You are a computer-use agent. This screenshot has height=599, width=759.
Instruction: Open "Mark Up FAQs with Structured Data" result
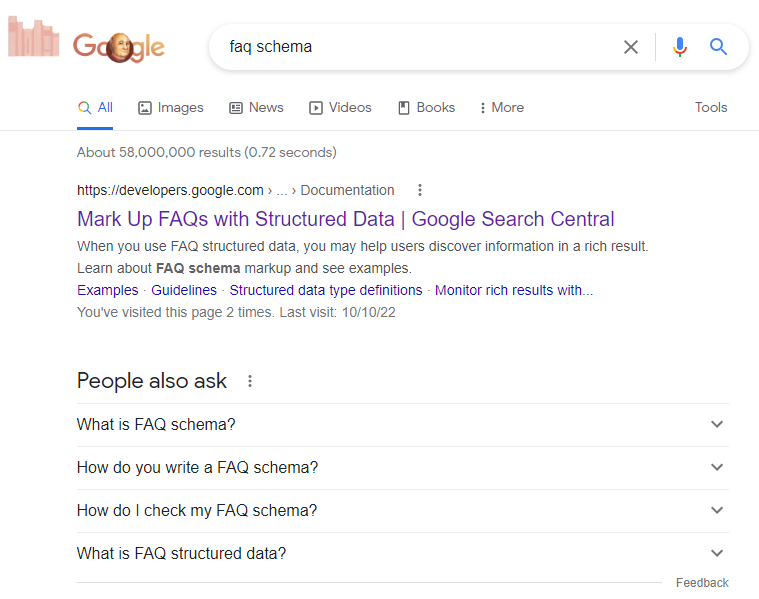(345, 219)
